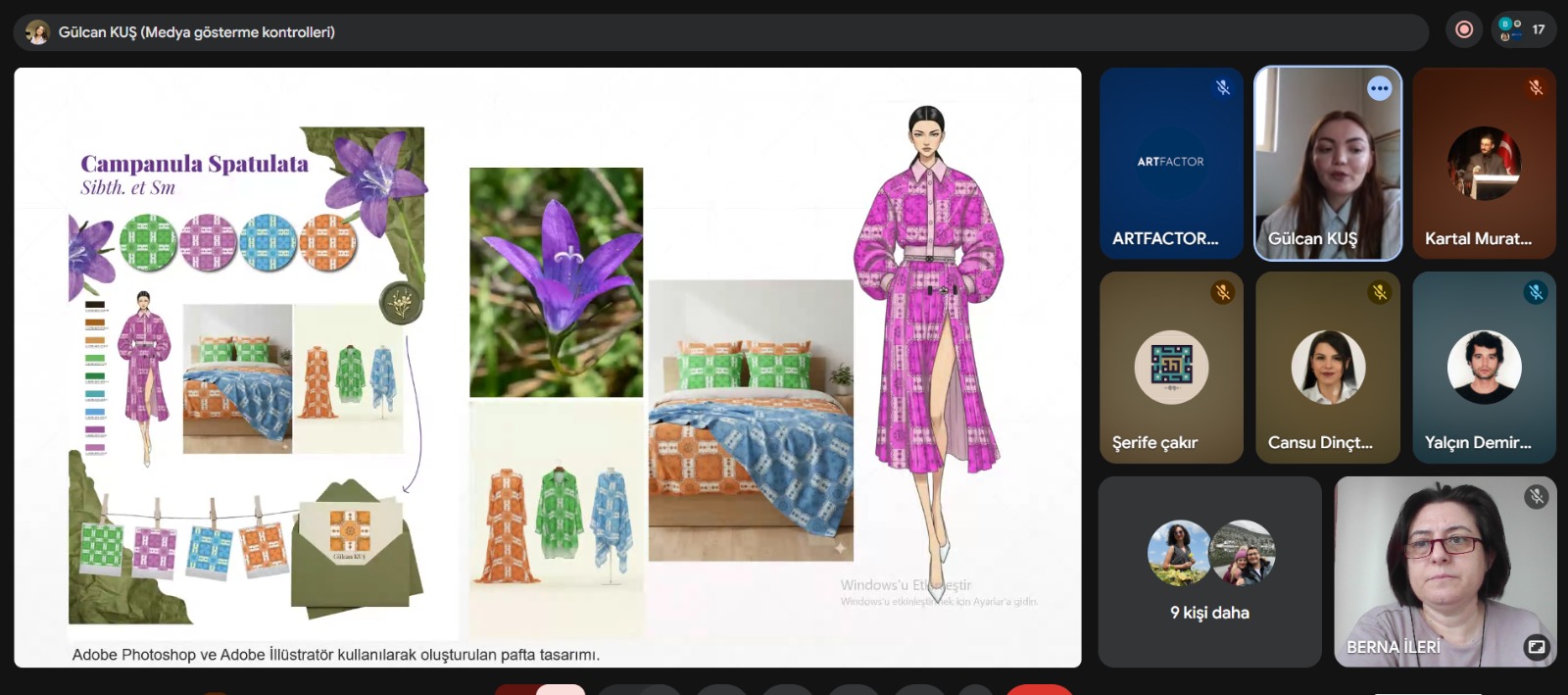The image size is (1568, 695).
Task: Select Yalçın Demir profile picture
Action: pos(1484,368)
